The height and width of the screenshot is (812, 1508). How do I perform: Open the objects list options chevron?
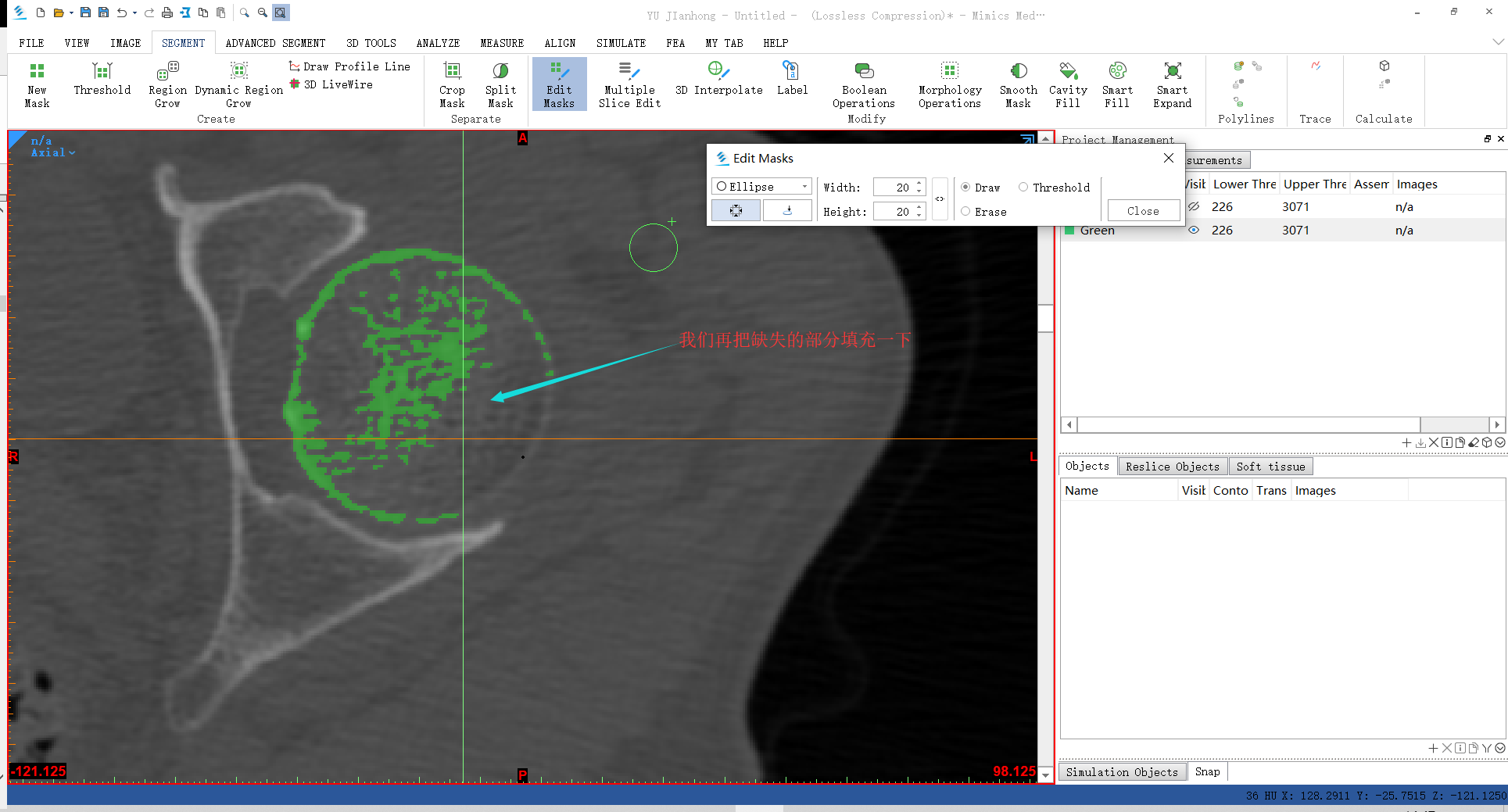point(1500,748)
